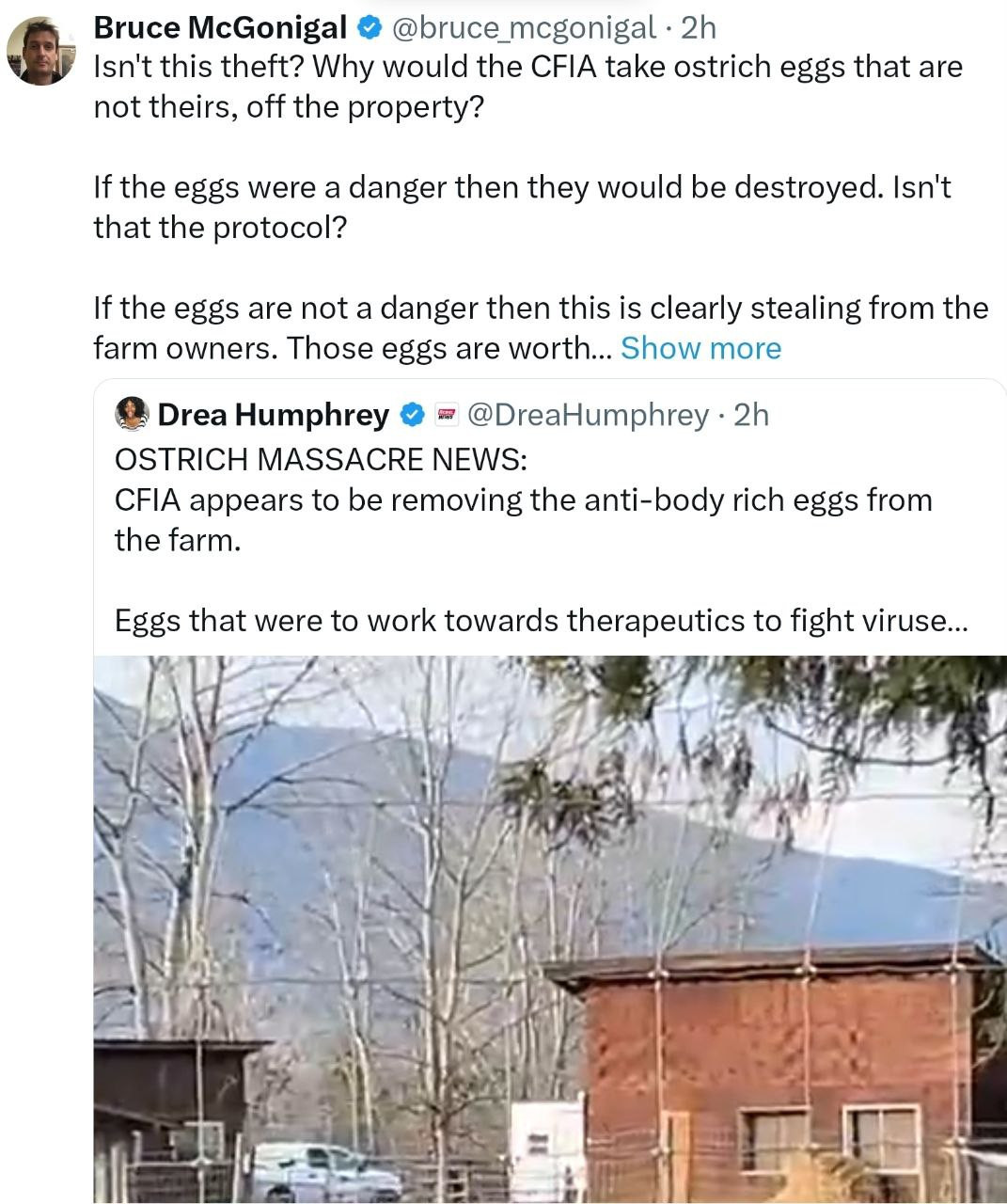Image resolution: width=1007 pixels, height=1204 pixels.
Task: Click the "CFIA appears to be removing" quoted text
Action: [x=523, y=519]
